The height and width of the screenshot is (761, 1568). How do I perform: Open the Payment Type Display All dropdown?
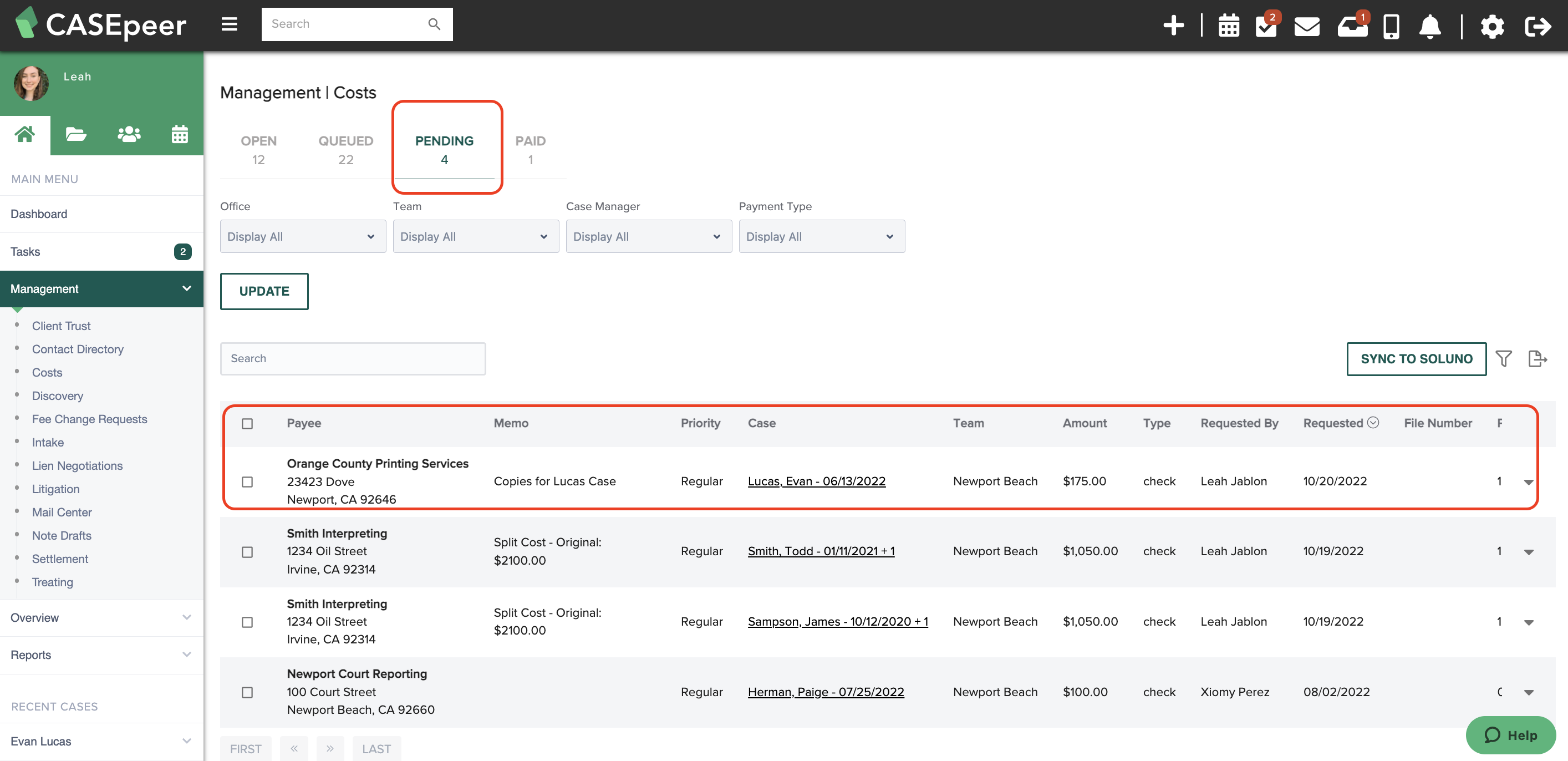click(x=822, y=236)
